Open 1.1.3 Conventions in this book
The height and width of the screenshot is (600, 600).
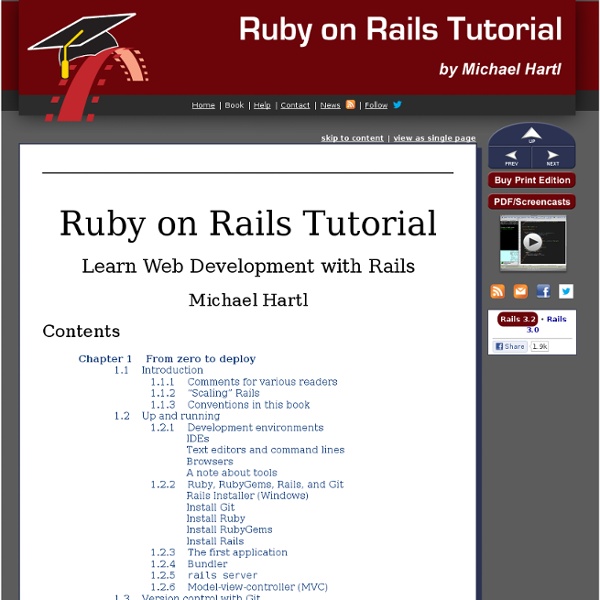click(230, 404)
